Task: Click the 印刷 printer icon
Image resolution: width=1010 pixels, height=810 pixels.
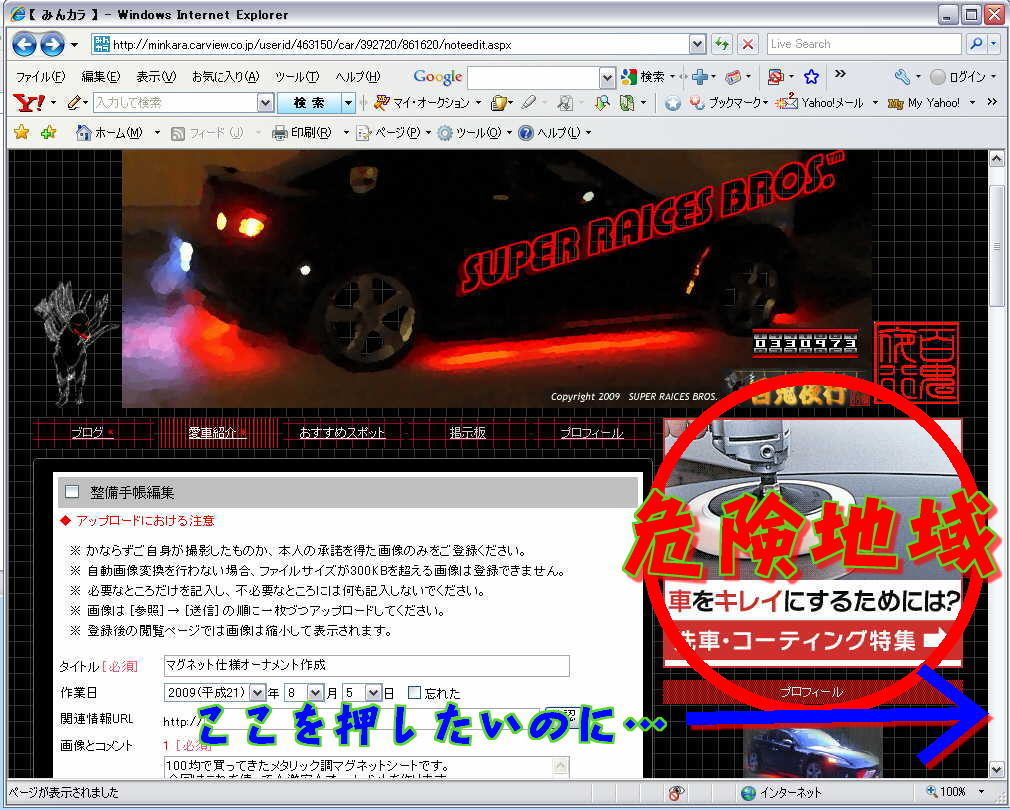Action: click(280, 133)
